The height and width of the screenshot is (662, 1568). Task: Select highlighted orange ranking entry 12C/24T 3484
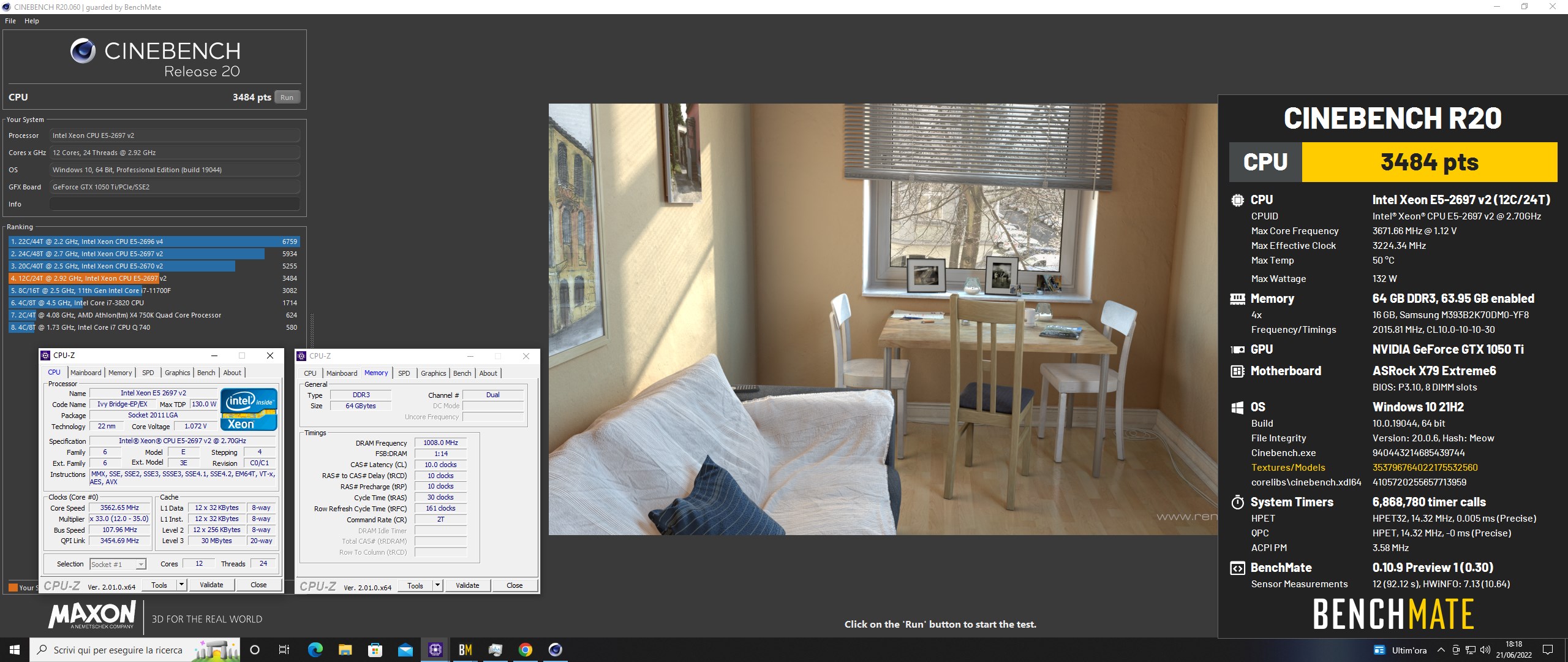154,278
